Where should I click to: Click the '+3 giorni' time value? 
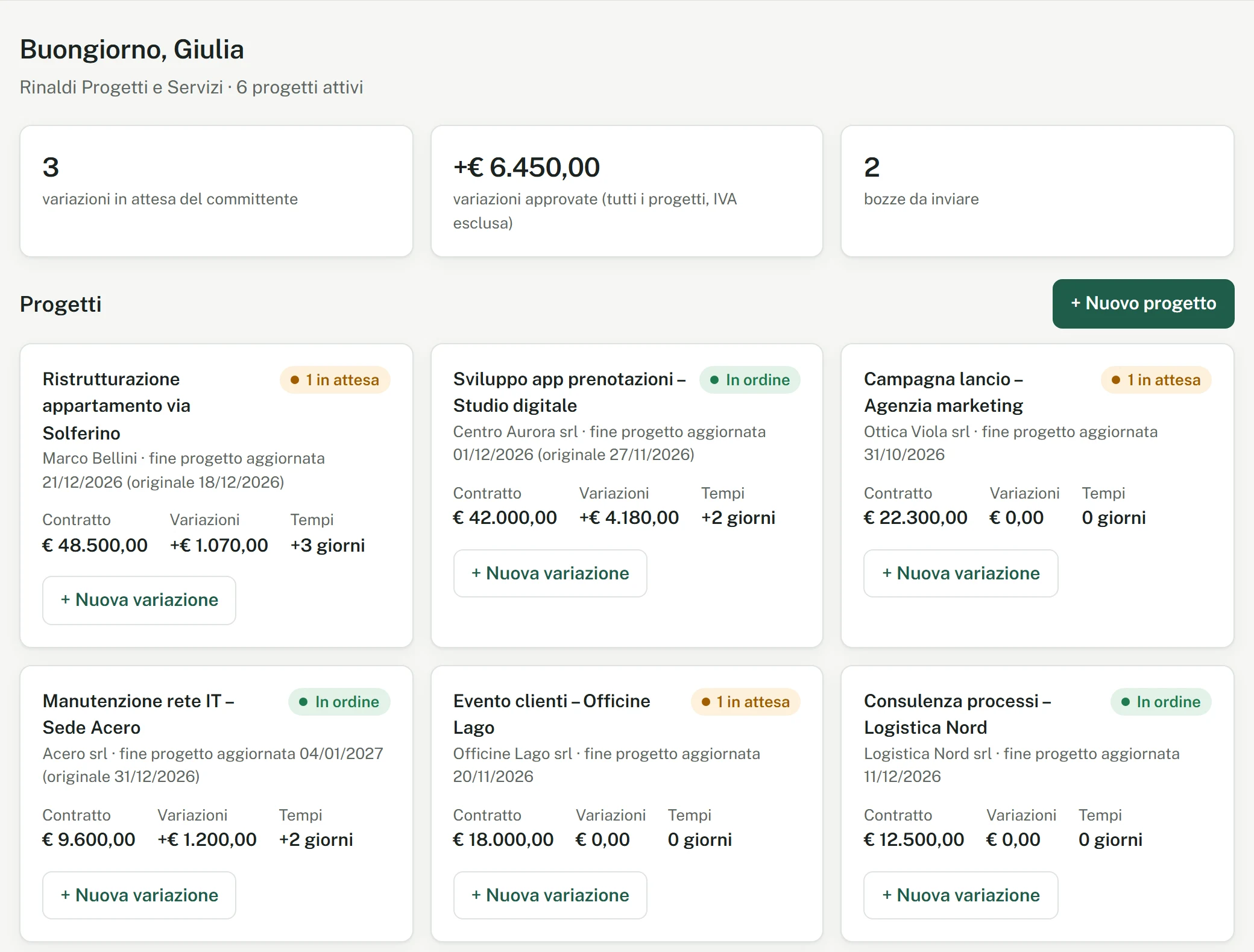(327, 546)
